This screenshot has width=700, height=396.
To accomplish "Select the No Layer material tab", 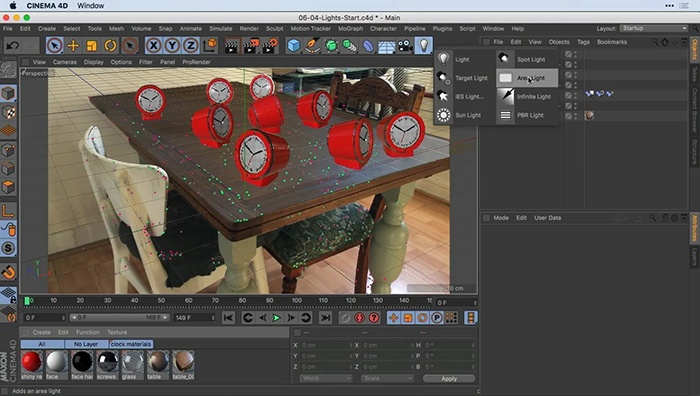I will 86,344.
